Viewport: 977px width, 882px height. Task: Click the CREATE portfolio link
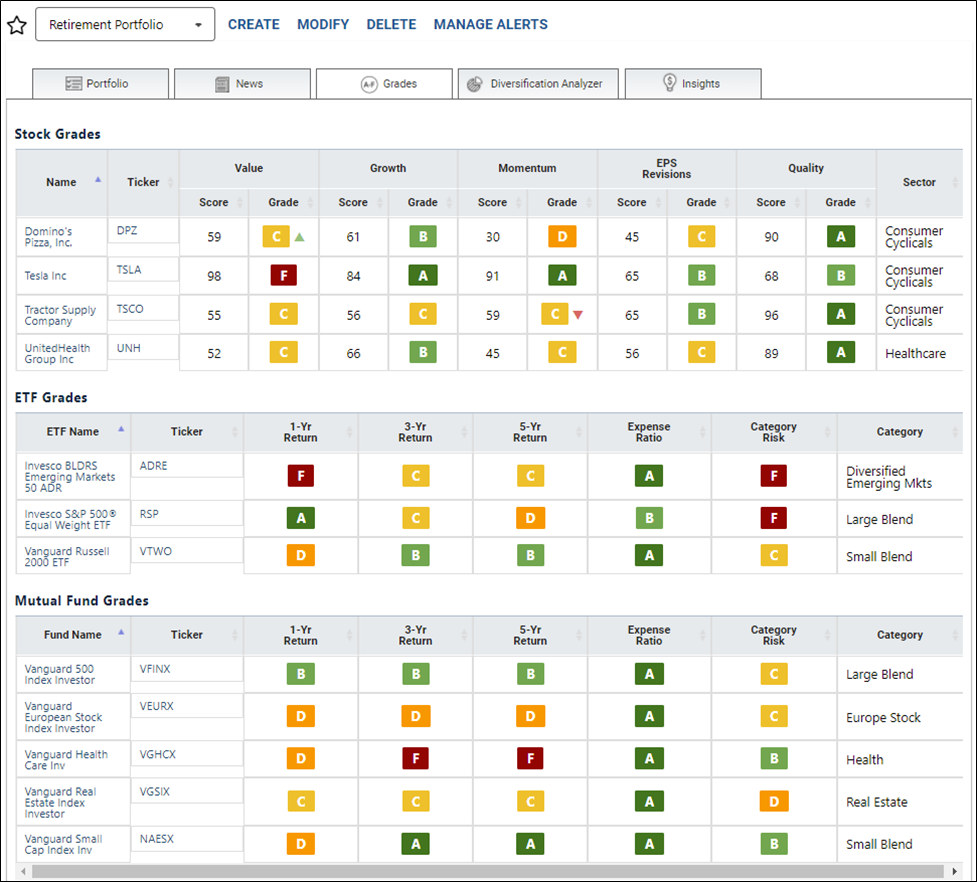(x=254, y=24)
